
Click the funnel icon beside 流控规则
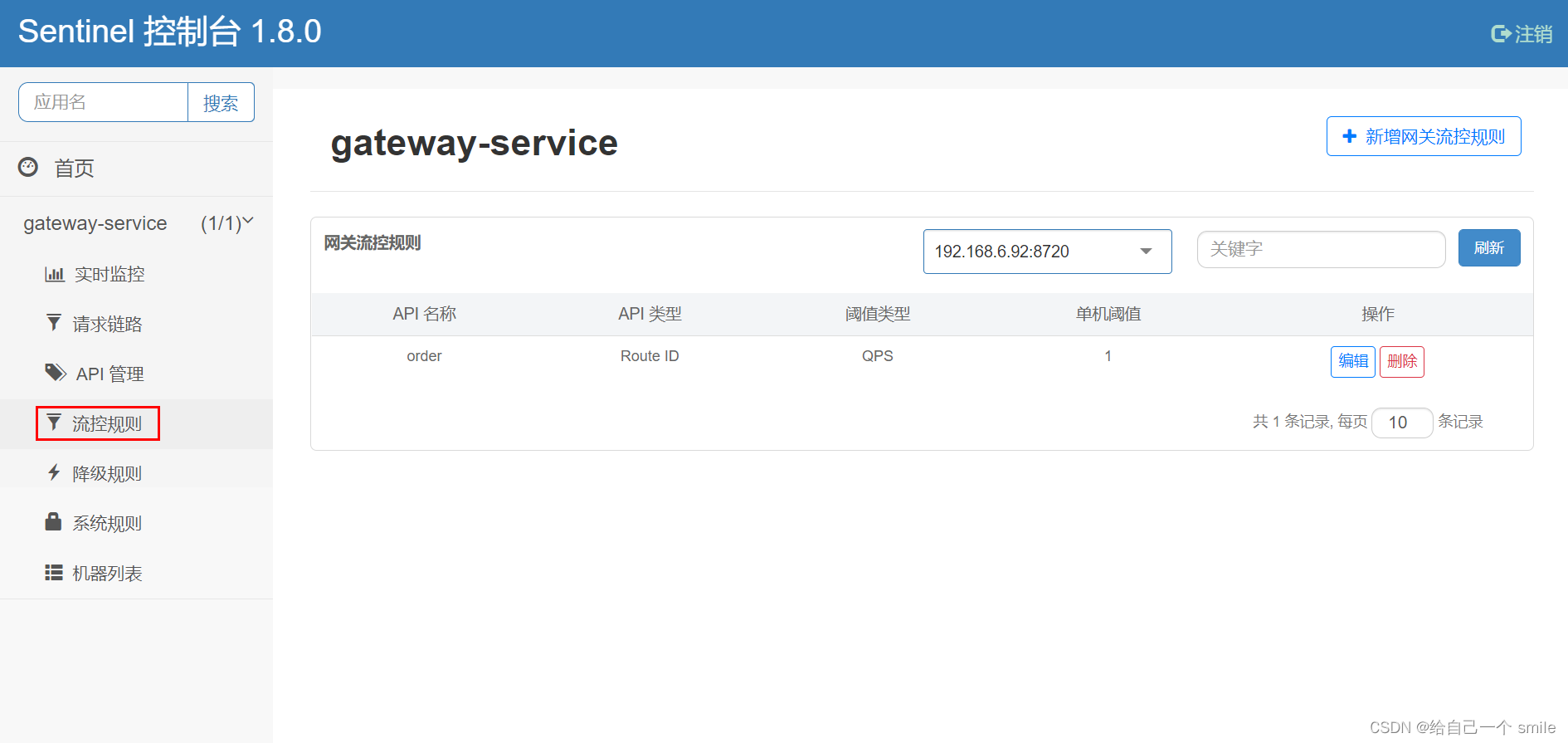pos(54,423)
